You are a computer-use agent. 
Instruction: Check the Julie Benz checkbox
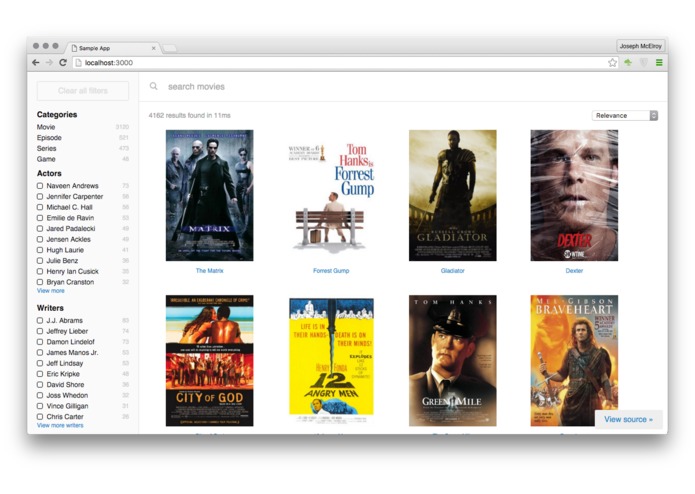pos(40,261)
